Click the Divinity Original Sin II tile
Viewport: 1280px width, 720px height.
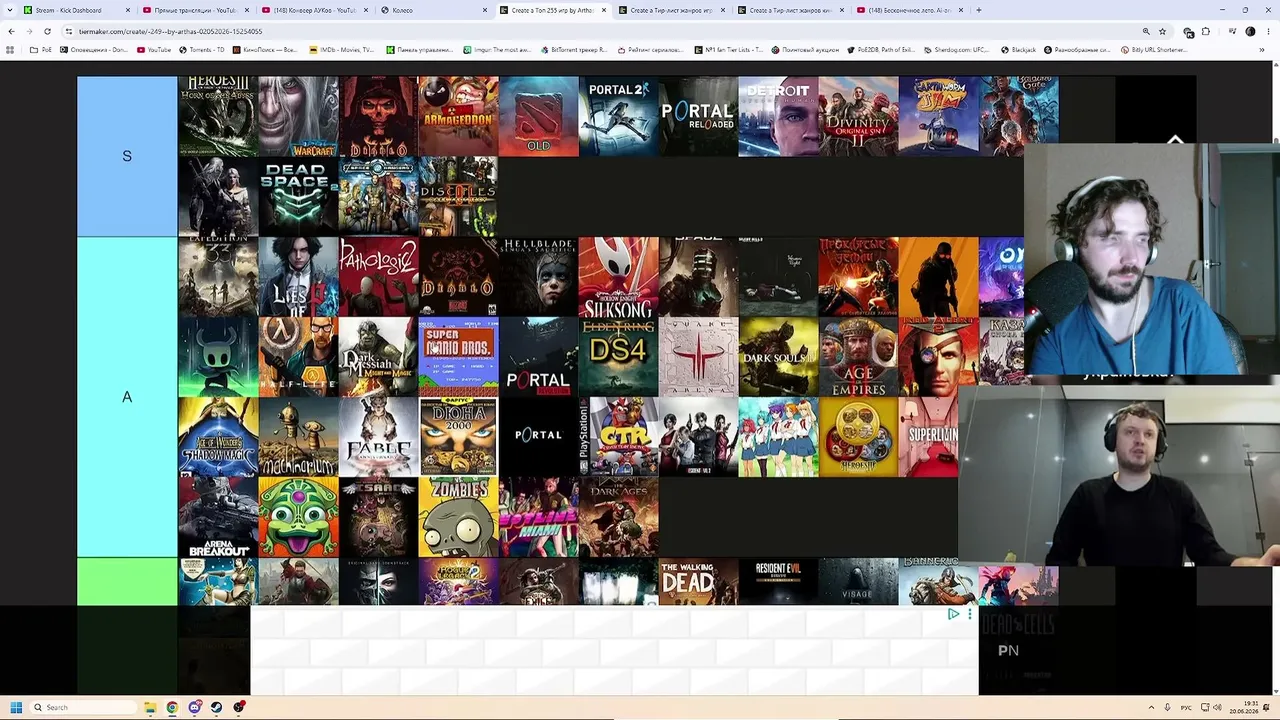(x=858, y=116)
